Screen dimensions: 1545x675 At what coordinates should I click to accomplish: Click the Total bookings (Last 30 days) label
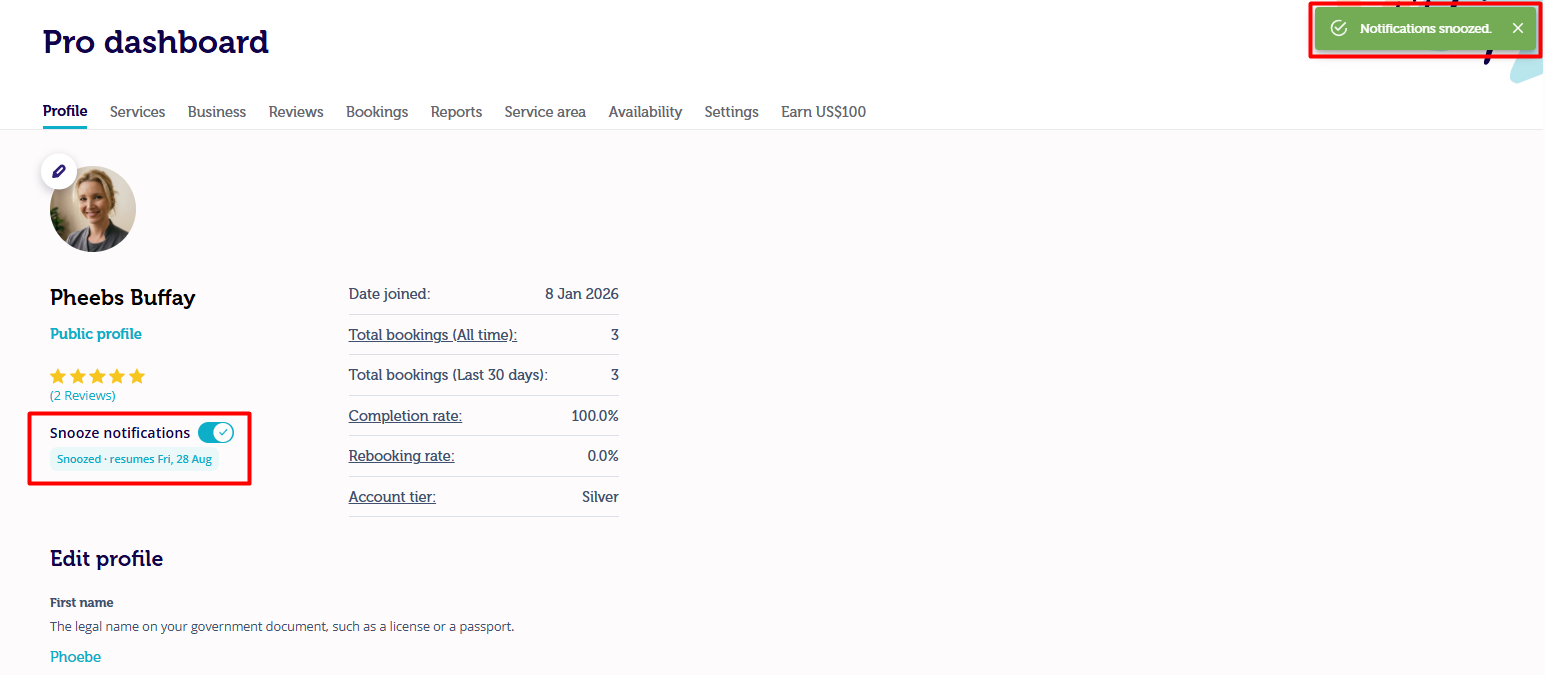coord(448,375)
